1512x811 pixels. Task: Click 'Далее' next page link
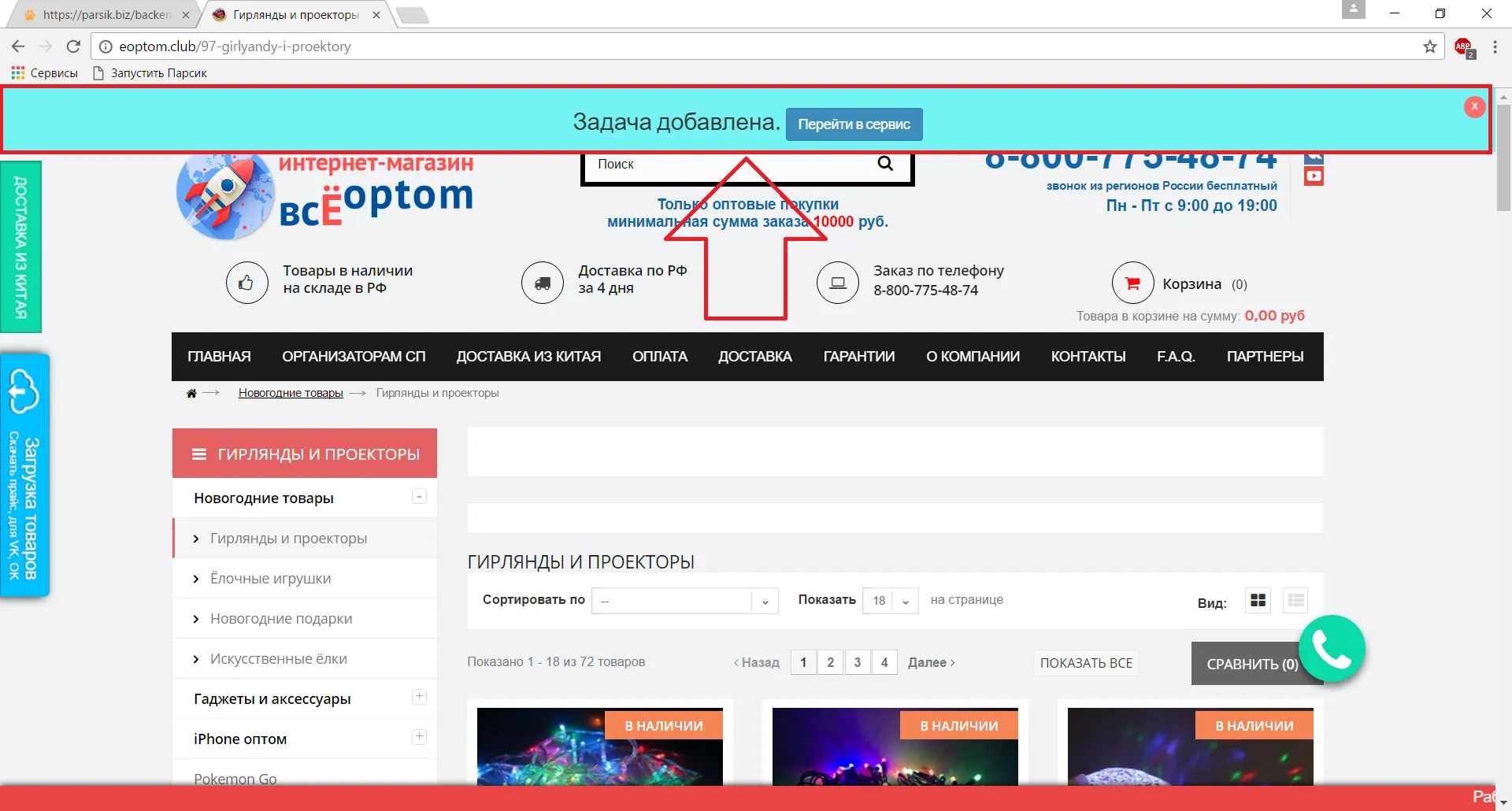coord(931,662)
